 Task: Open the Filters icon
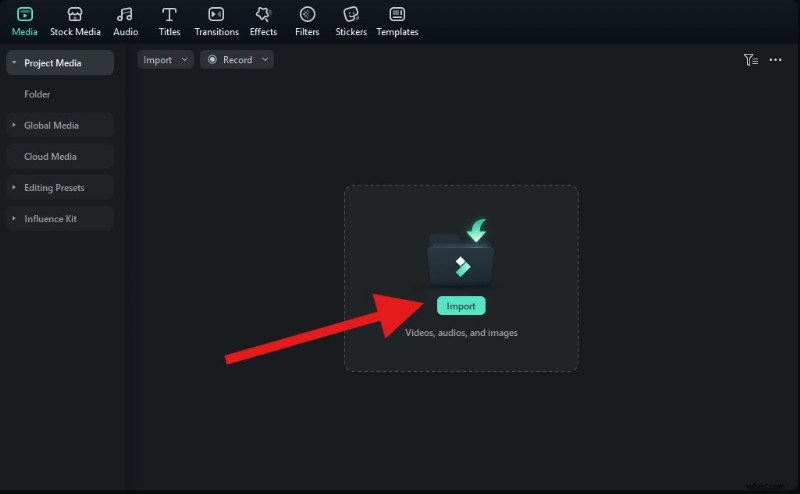click(307, 14)
